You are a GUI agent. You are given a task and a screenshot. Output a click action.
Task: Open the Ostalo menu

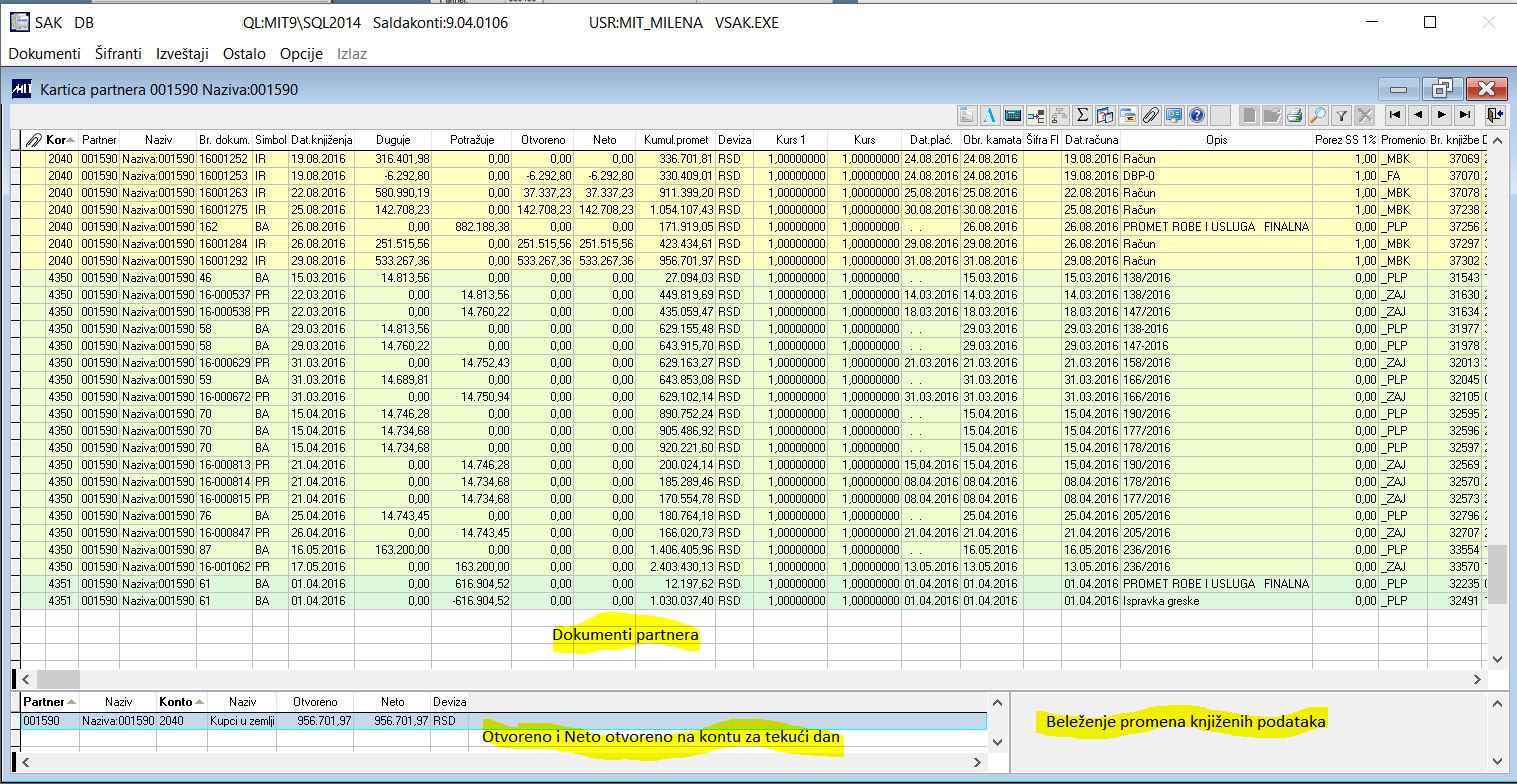pos(244,53)
